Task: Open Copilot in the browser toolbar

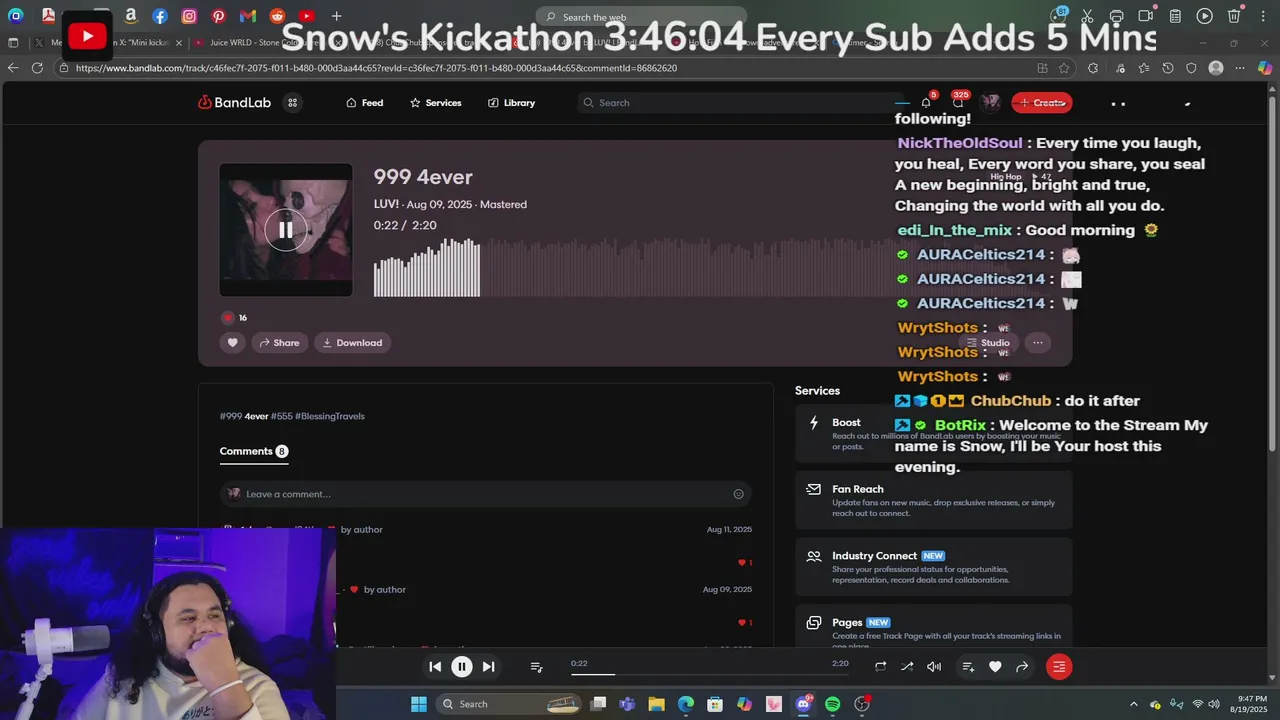Action: [1265, 68]
